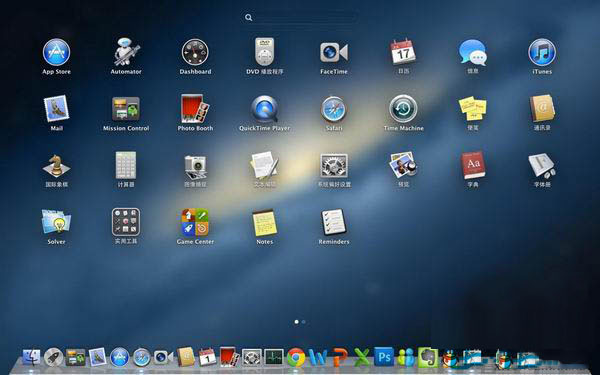Click the magnifier icon in search bar

[249, 18]
